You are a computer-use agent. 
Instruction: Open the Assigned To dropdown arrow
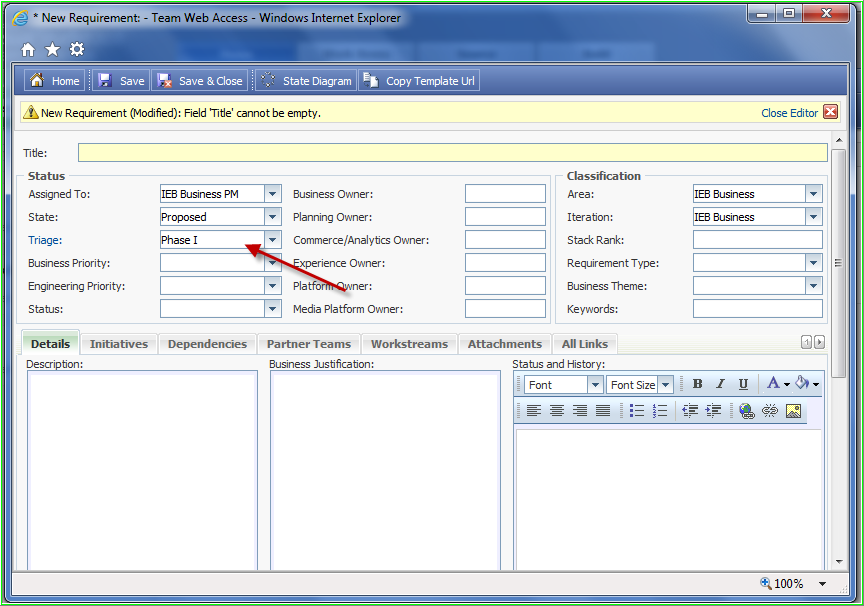(x=273, y=194)
